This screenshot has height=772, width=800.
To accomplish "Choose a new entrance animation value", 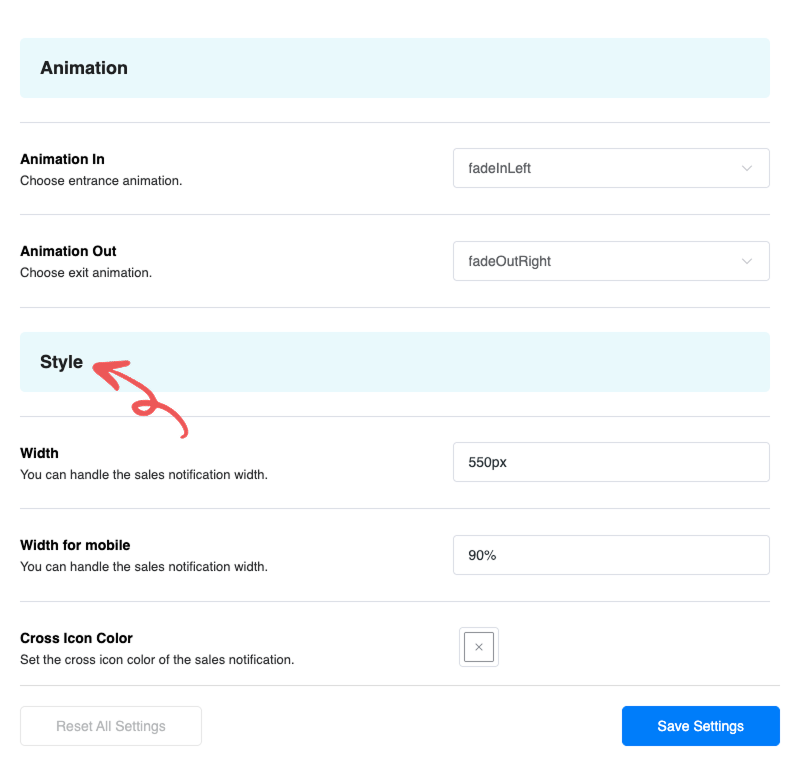I will [611, 168].
